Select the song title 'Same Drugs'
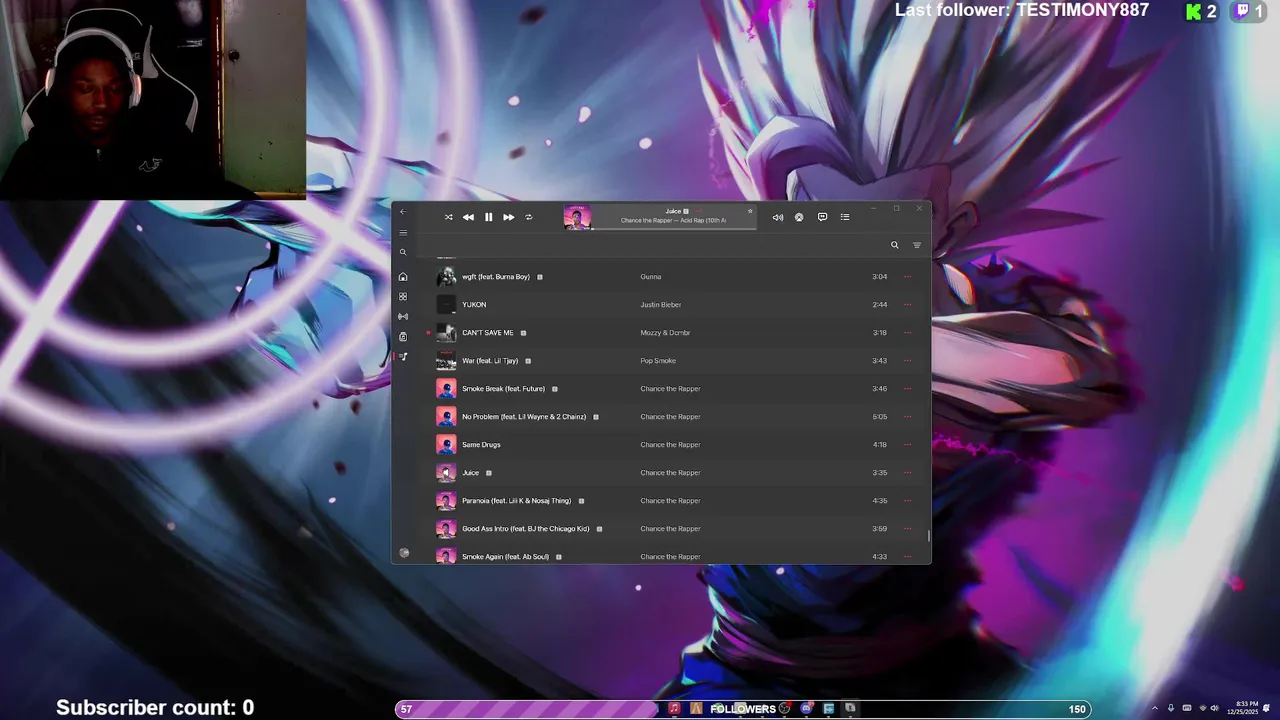The width and height of the screenshot is (1280, 720). (481, 445)
